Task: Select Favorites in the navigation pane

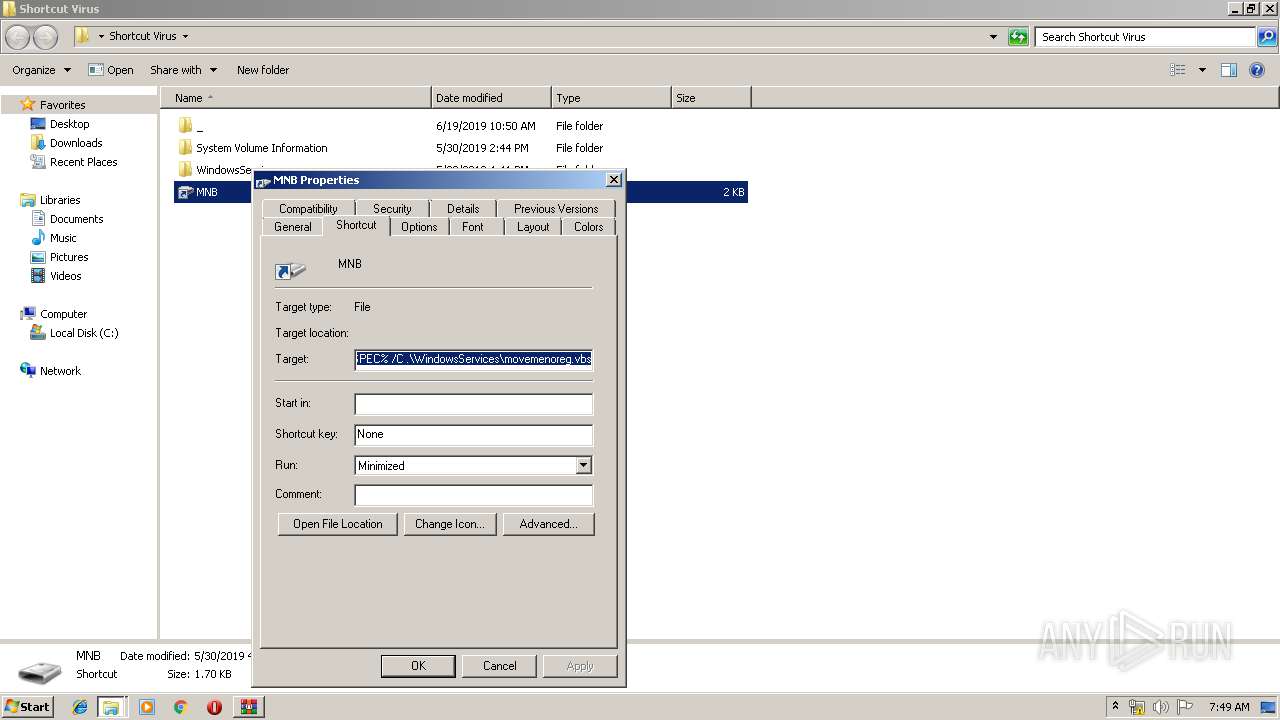Action: pos(62,105)
